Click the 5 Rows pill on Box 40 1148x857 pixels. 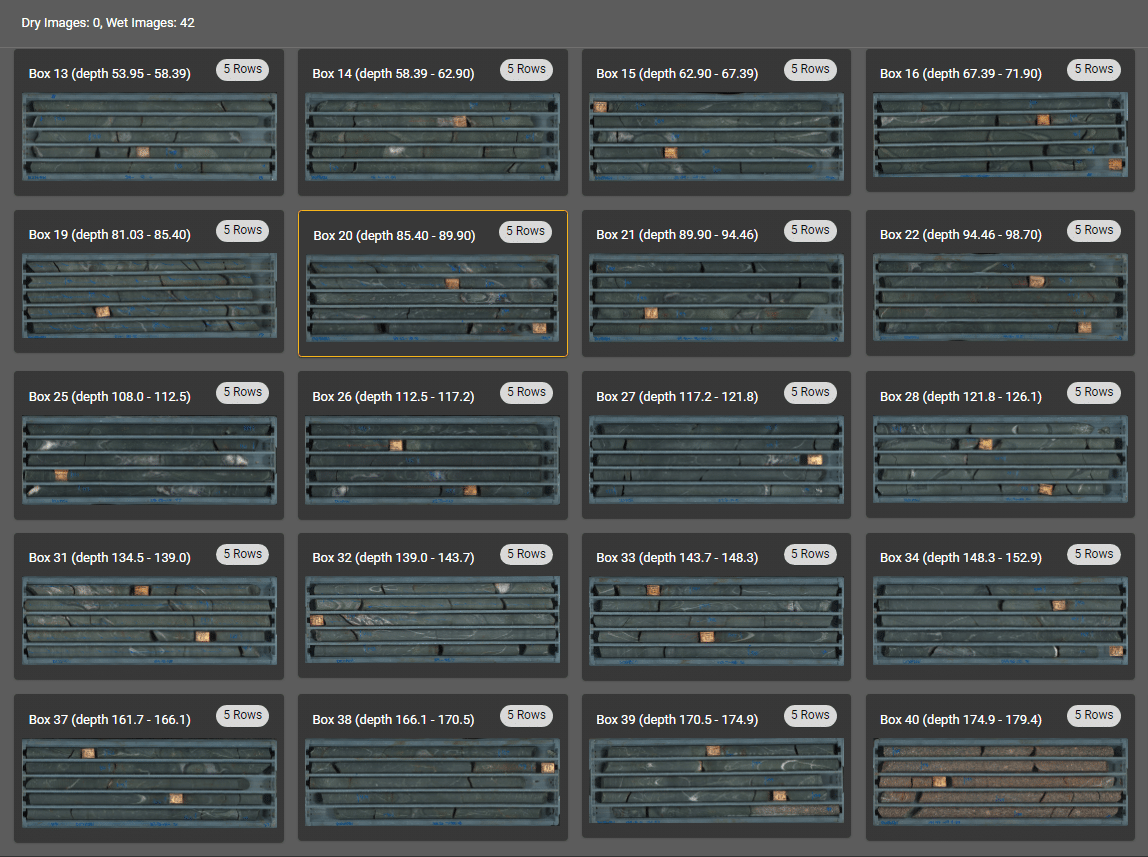pyautogui.click(x=1094, y=715)
